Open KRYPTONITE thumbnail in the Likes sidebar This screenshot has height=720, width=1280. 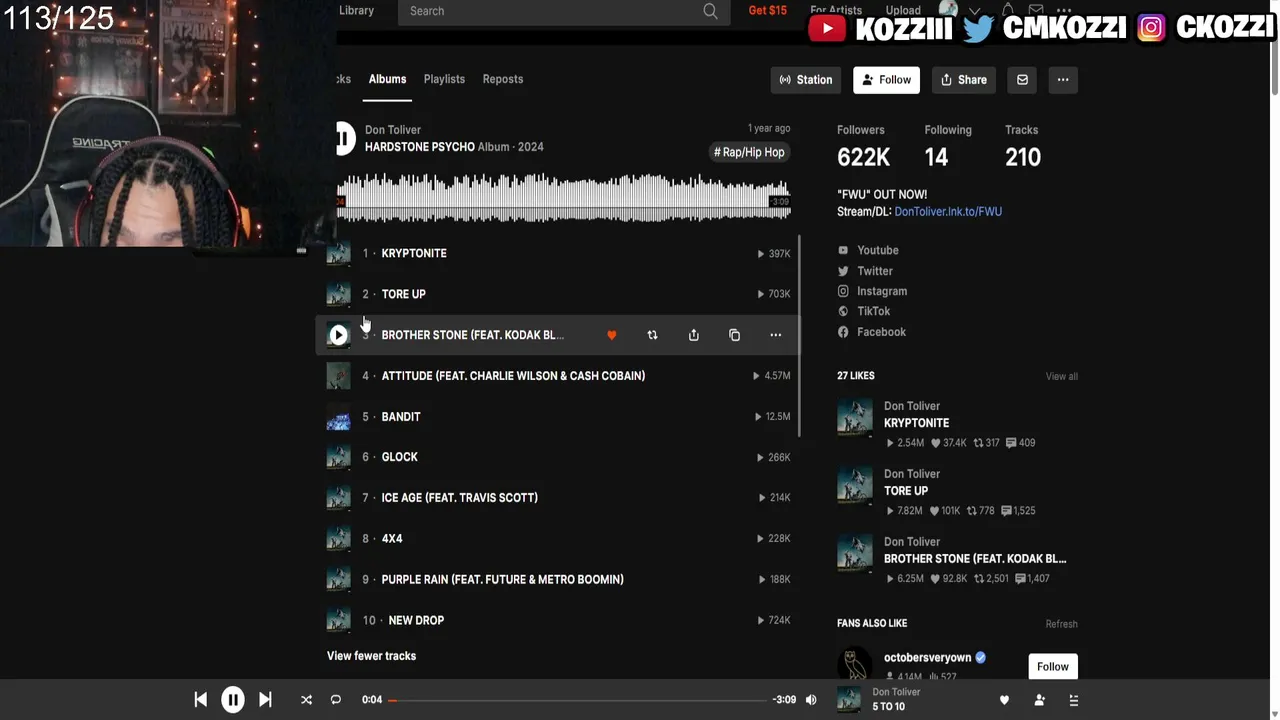pos(855,417)
